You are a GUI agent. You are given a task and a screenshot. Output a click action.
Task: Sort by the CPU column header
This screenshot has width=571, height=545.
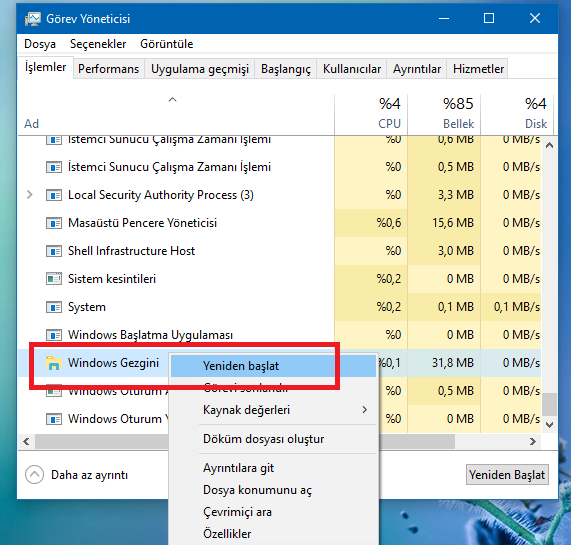pyautogui.click(x=371, y=114)
